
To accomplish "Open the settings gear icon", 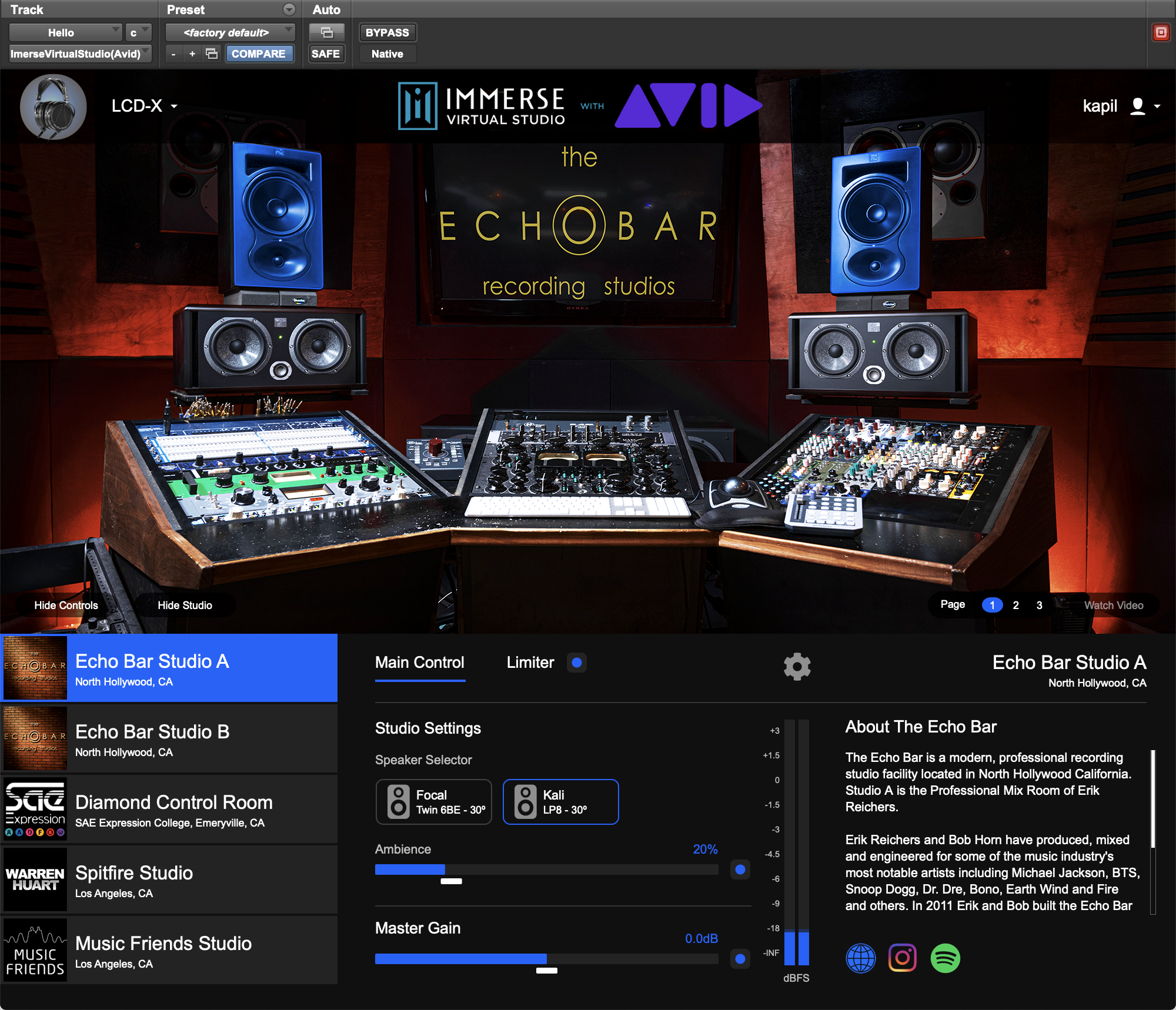I will 797,667.
